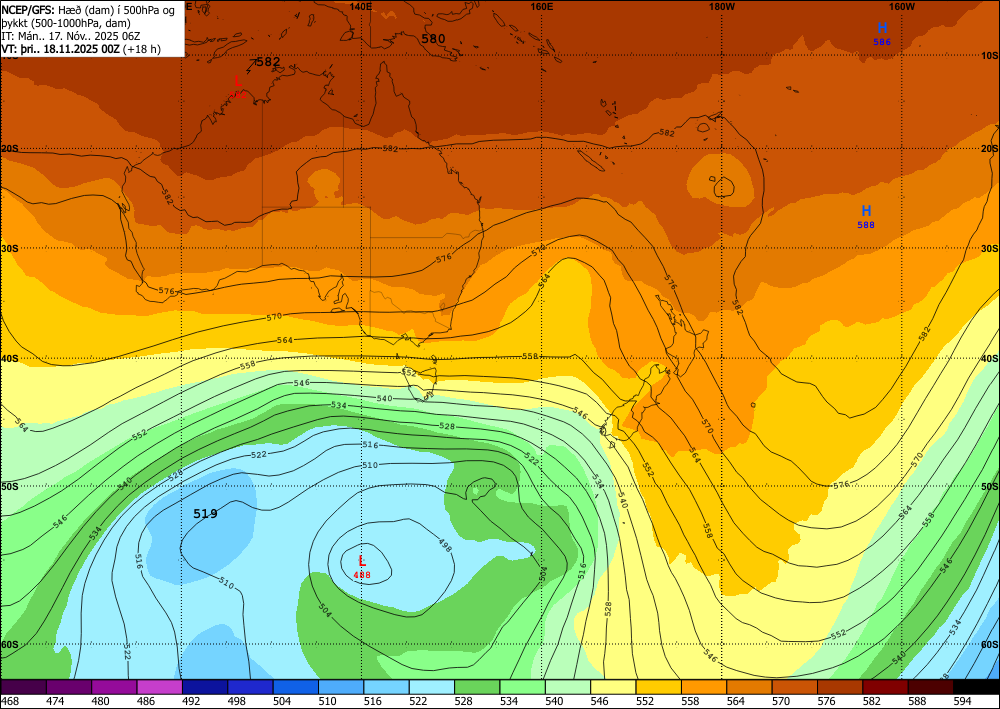Screen dimensions: 1000x709
Task: Click the 60S label on the left edge
Action: click(x=10, y=645)
